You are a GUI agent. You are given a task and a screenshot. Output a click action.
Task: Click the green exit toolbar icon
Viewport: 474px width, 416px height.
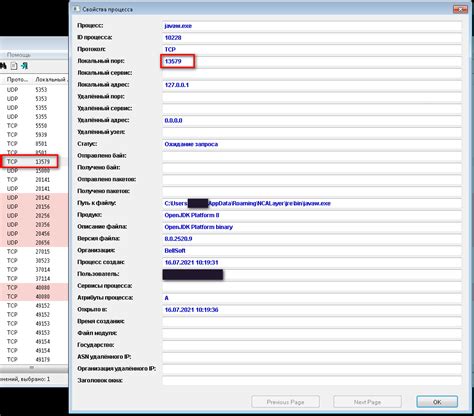coord(24,66)
